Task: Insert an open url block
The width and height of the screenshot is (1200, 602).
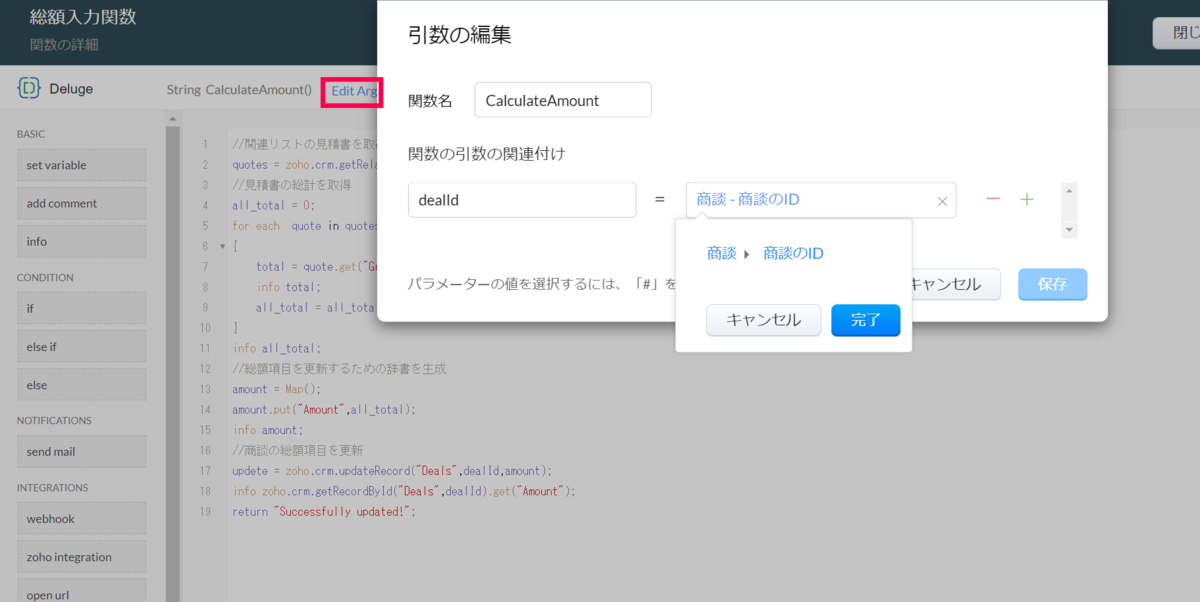Action: pos(81,592)
